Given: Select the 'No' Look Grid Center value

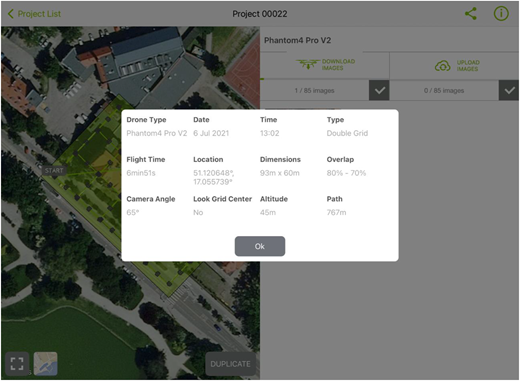Looking at the screenshot, I should 198,213.
